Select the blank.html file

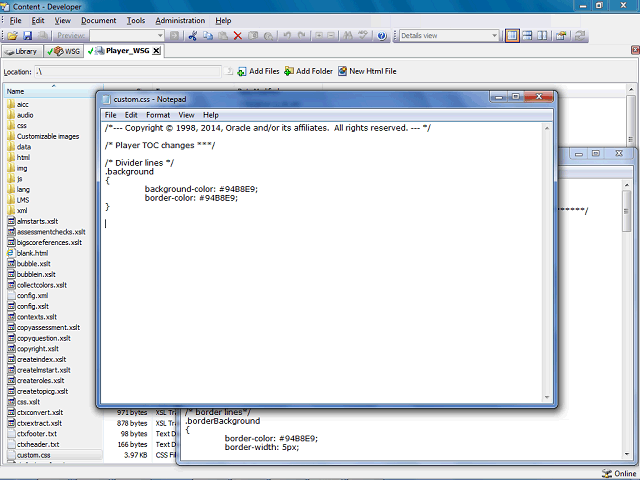click(32, 253)
